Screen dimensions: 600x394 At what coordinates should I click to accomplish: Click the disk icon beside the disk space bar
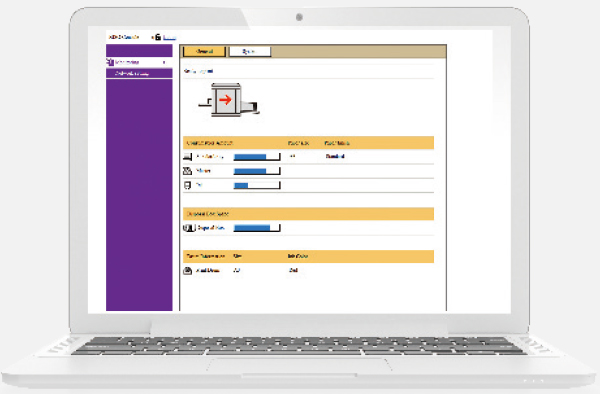(x=189, y=228)
